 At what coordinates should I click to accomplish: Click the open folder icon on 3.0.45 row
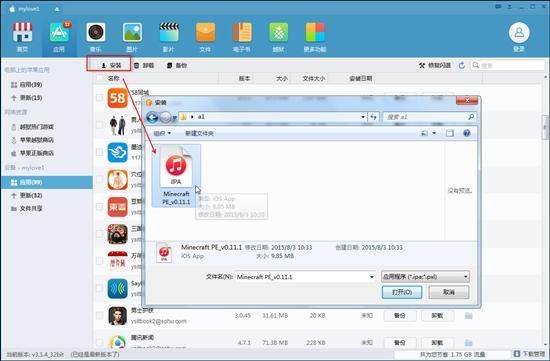coord(468,316)
